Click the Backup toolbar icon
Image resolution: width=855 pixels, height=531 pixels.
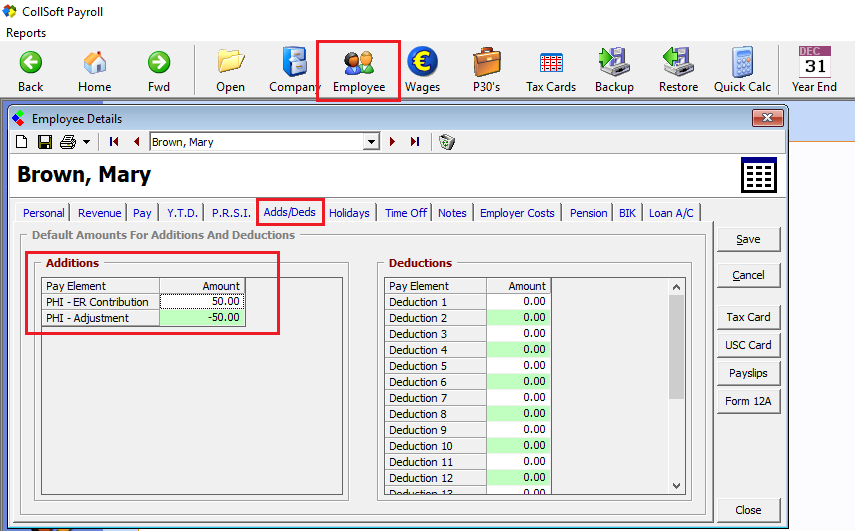click(614, 69)
